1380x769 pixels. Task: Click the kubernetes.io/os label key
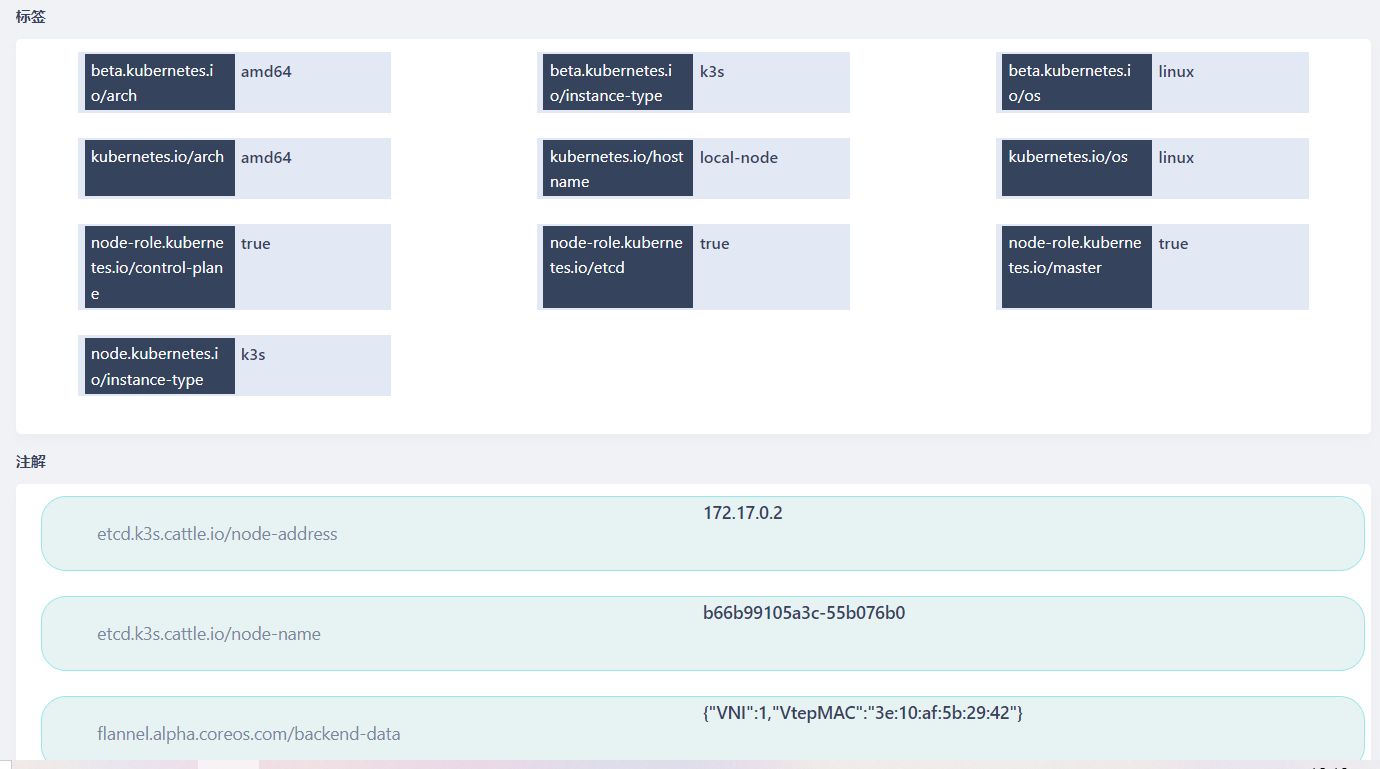coord(1077,168)
